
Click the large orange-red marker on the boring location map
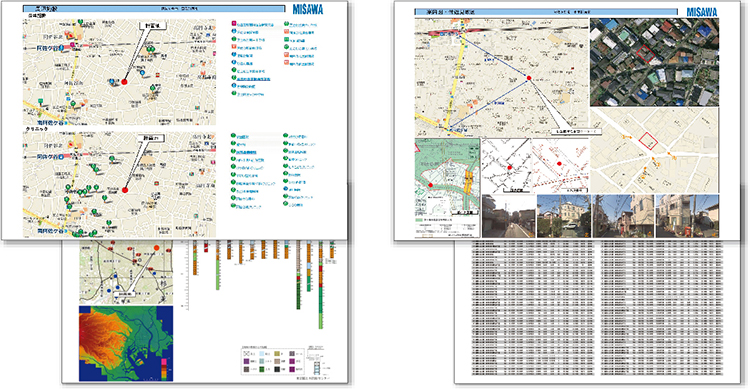tap(156, 248)
